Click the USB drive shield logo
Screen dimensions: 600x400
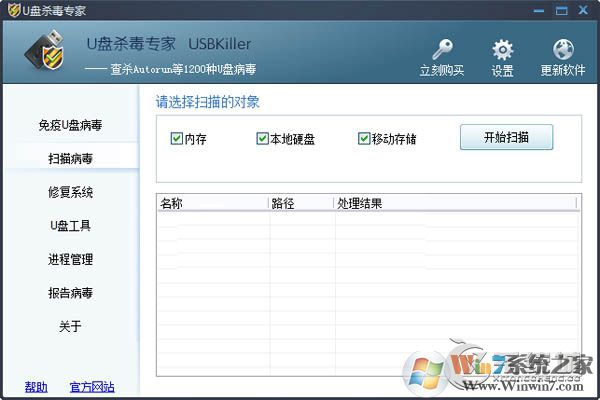click(x=45, y=51)
